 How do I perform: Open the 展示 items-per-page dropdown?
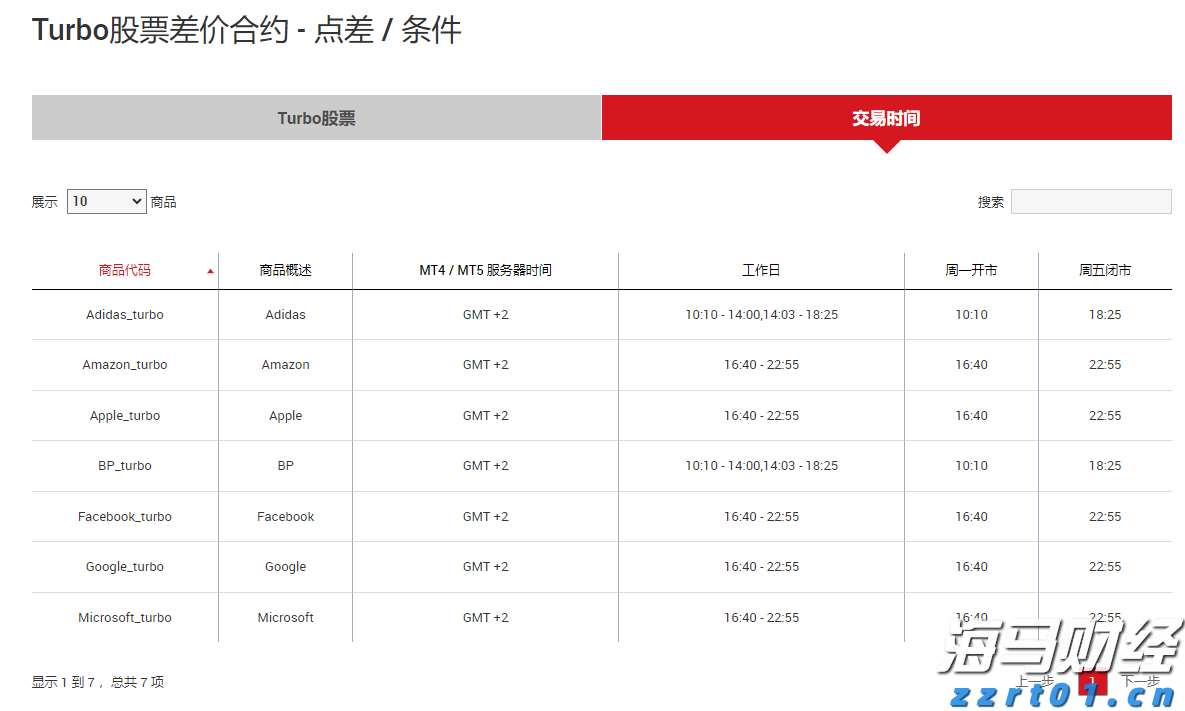pyautogui.click(x=106, y=201)
